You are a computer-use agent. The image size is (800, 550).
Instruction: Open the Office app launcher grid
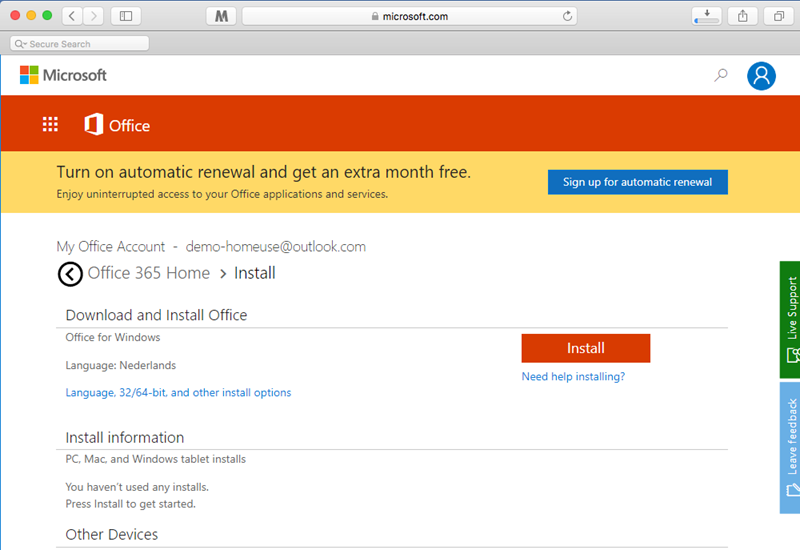50,124
